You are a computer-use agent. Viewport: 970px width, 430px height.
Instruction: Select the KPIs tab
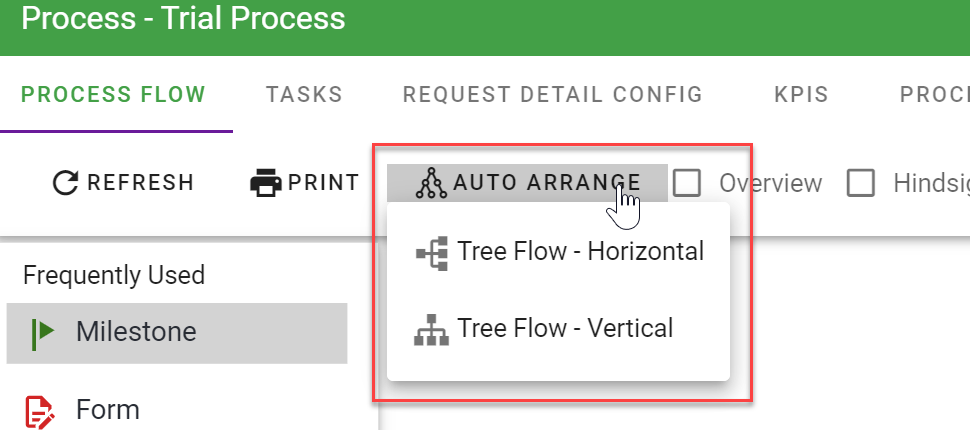click(x=801, y=95)
